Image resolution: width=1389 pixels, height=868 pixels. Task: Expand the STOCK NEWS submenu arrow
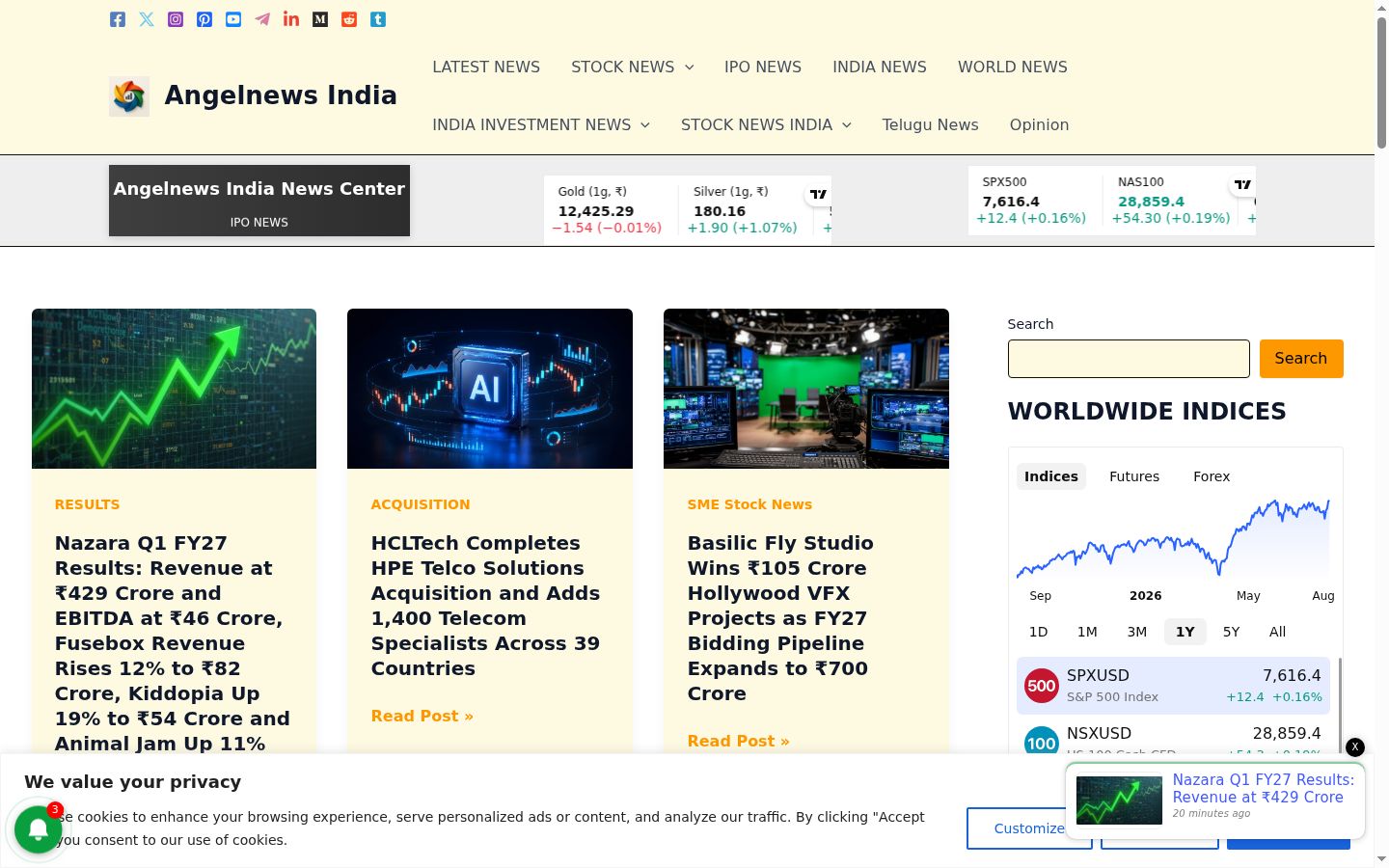click(690, 68)
